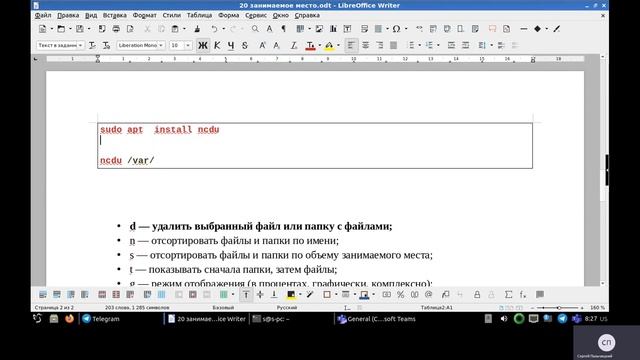Click the clear formatting slanted icon

293,45
